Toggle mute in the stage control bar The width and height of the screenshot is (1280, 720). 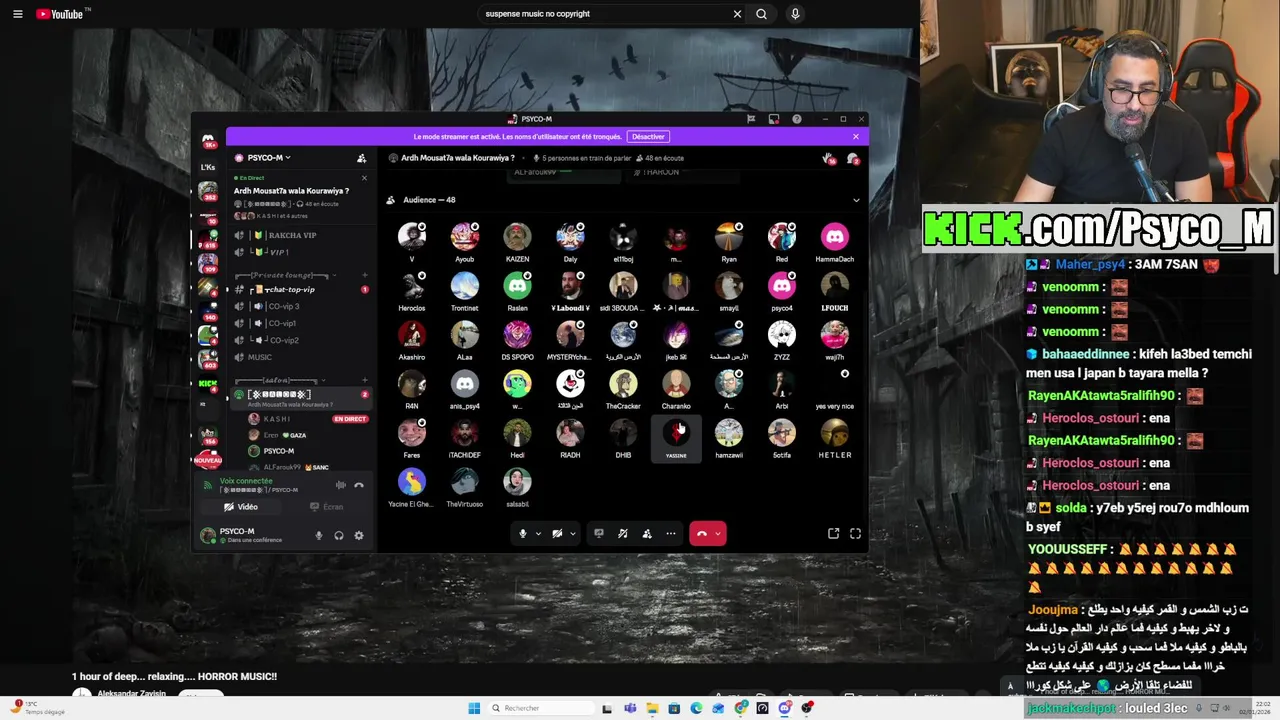(522, 534)
